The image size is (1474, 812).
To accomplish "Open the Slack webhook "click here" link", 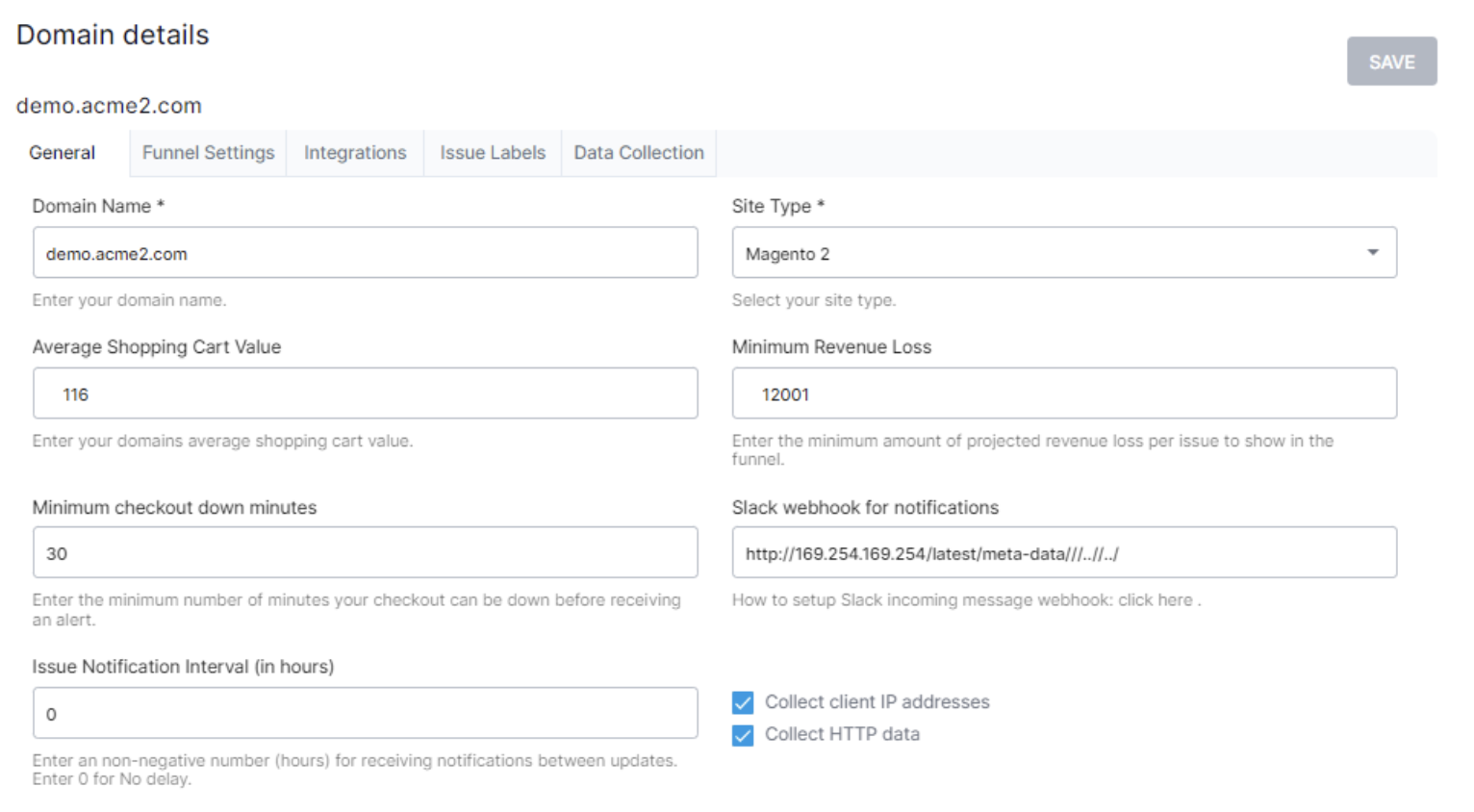I will [1155, 600].
